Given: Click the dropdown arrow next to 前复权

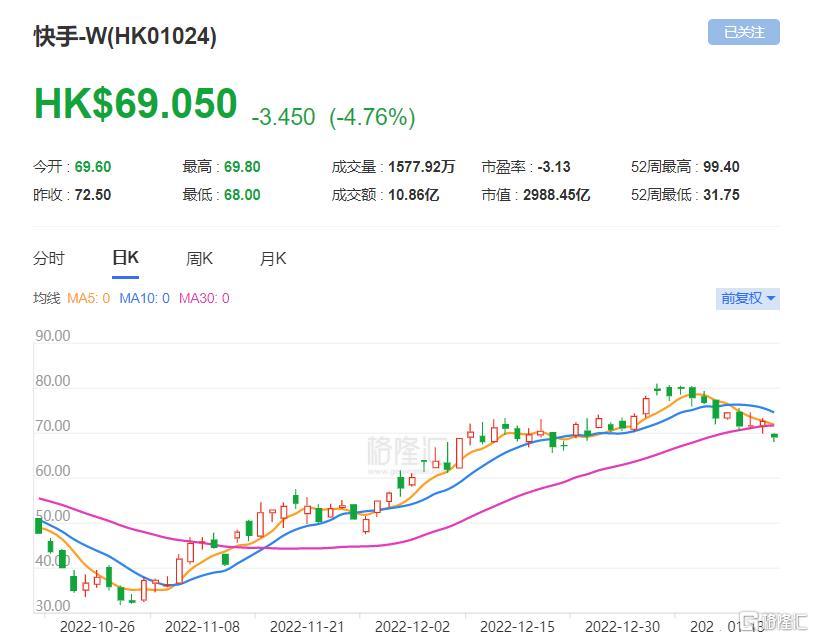Looking at the screenshot, I should pyautogui.click(x=771, y=299).
